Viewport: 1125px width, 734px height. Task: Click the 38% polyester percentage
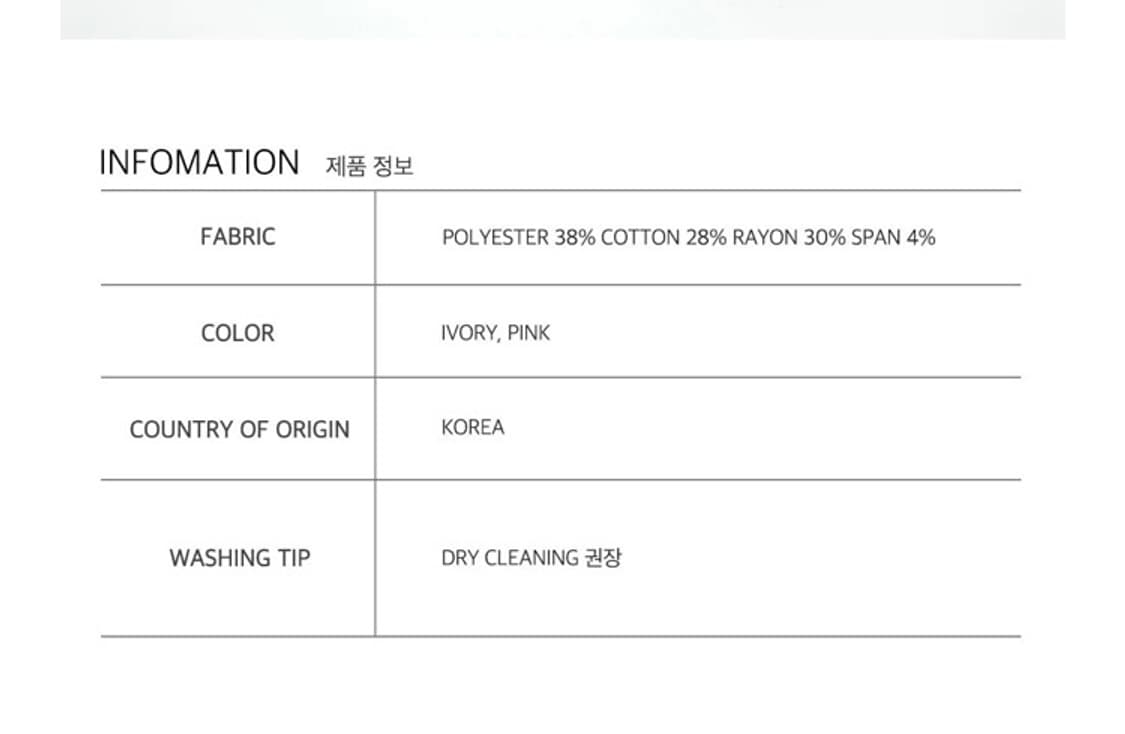tap(575, 238)
